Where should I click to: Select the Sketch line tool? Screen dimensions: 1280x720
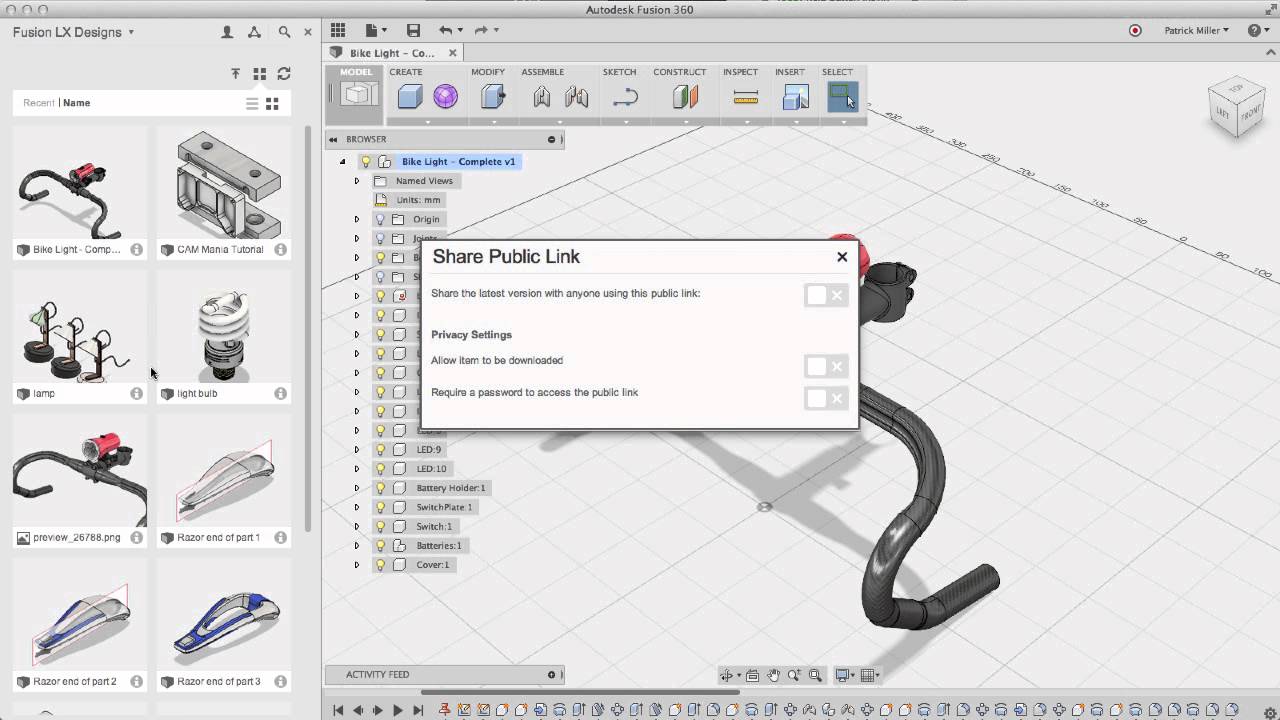(625, 97)
